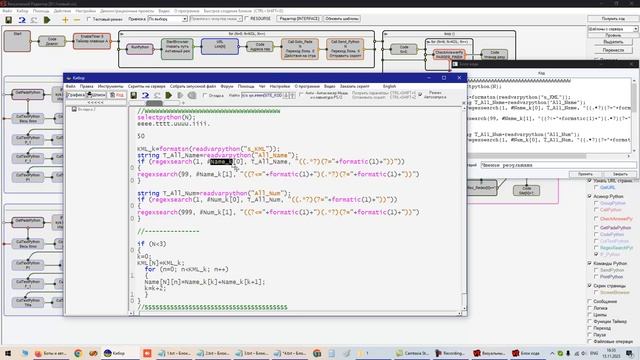Expand the Файловые операции group
Viewport: 640px width, 360px height.
(x=589, y=341)
